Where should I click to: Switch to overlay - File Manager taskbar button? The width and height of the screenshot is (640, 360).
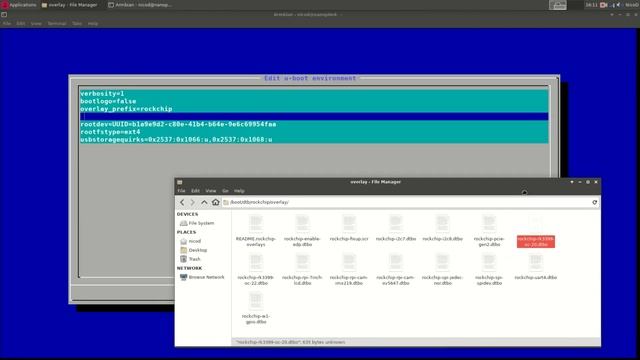click(x=70, y=5)
